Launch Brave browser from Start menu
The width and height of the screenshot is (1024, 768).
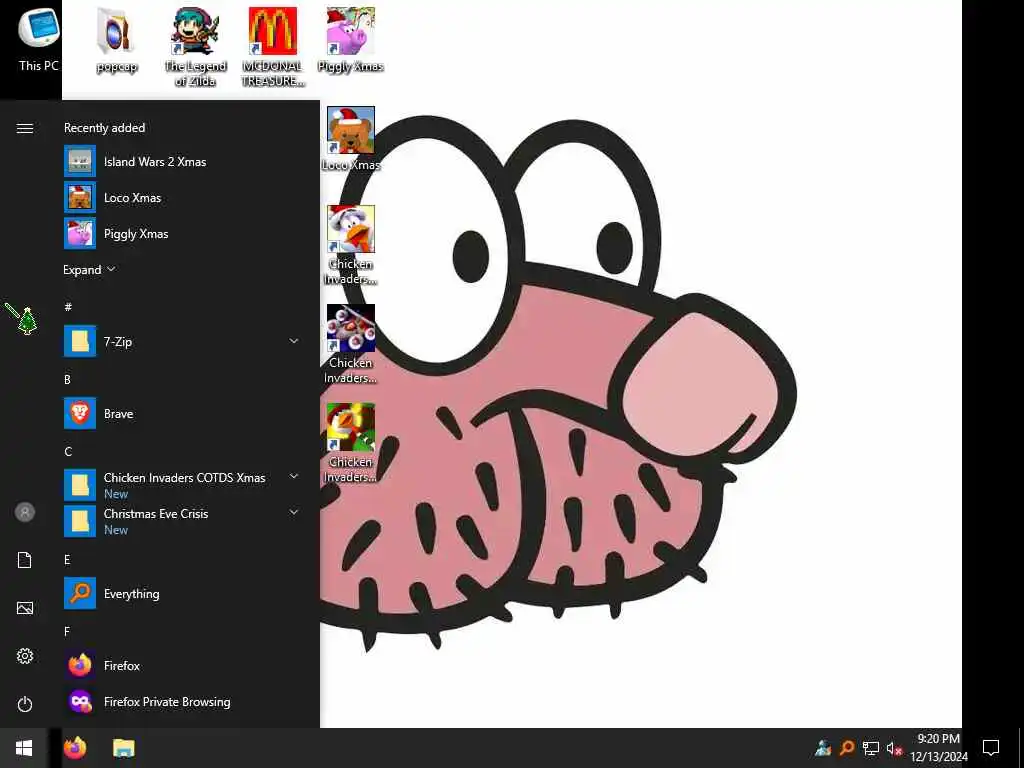click(x=183, y=413)
